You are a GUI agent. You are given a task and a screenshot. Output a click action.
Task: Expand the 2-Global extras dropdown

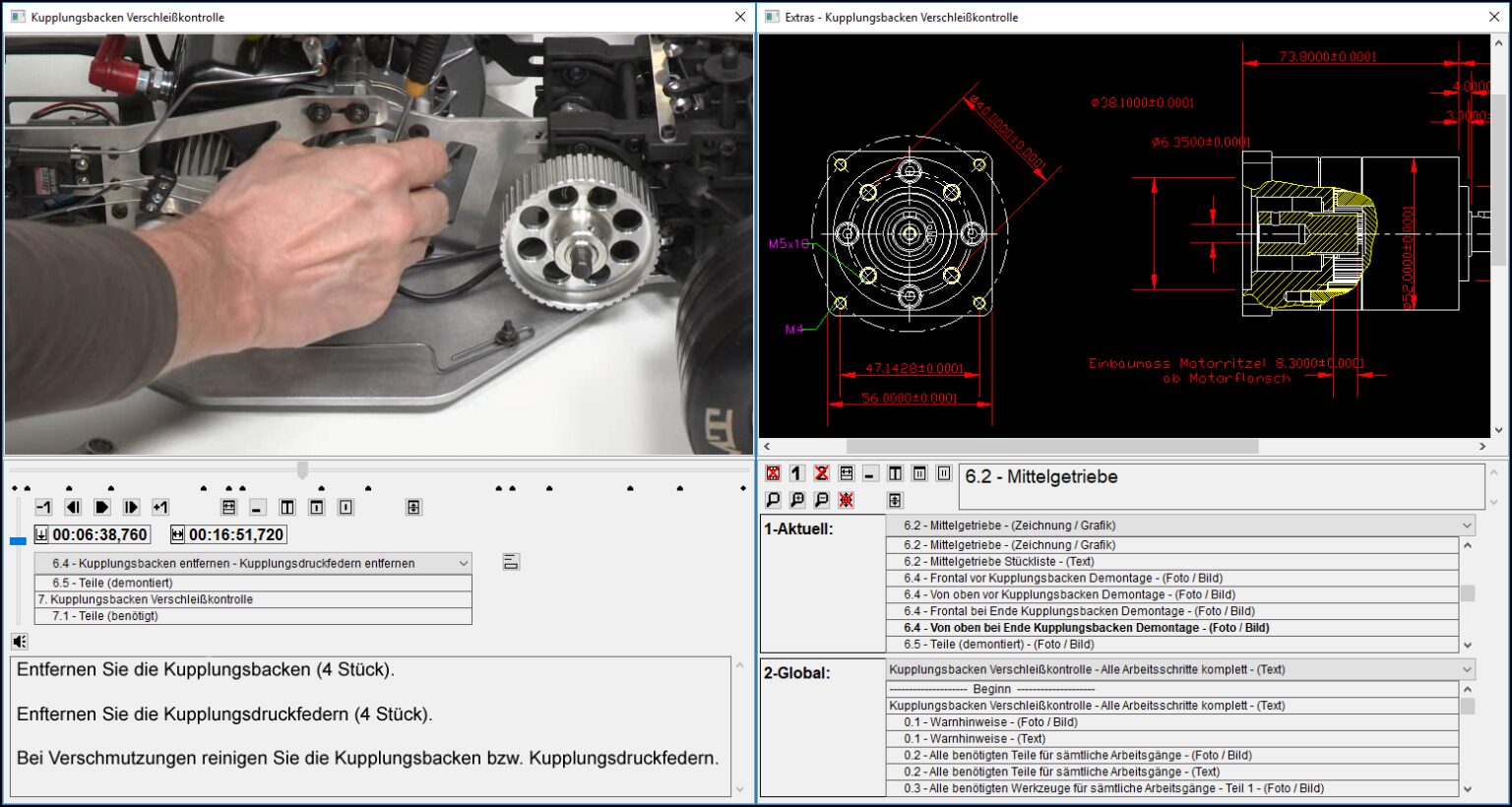coord(1467,669)
